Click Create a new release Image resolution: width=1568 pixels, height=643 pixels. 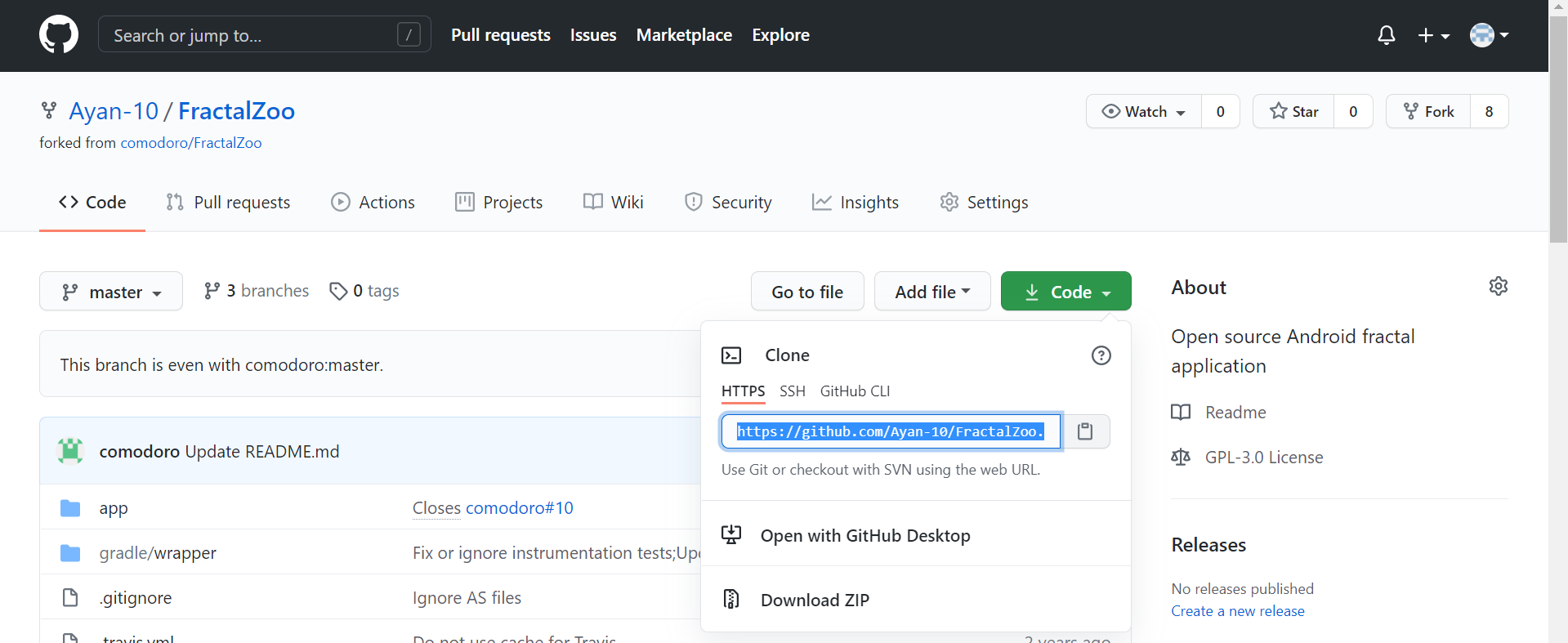point(1238,611)
